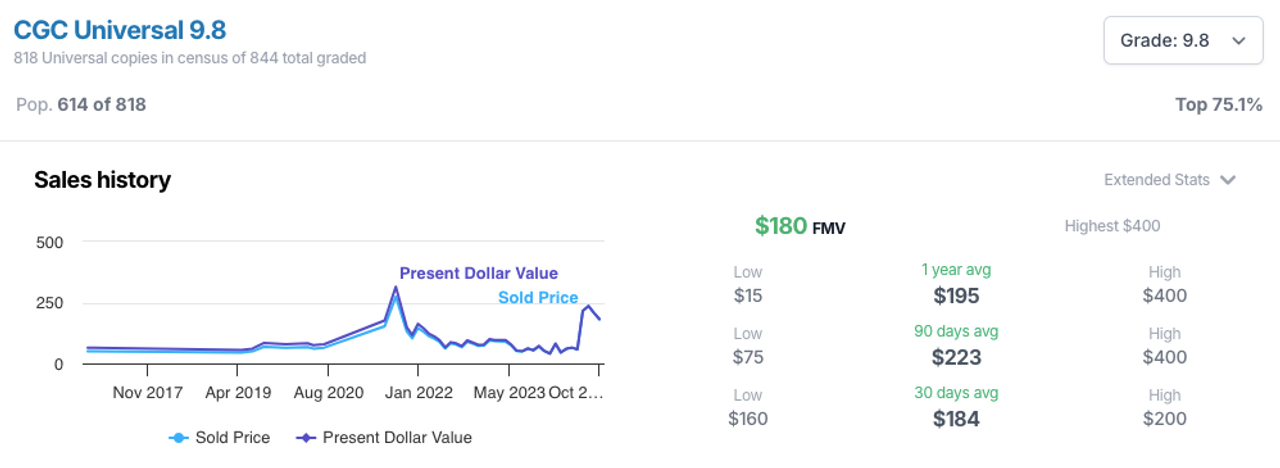
Task: Click the Jan 2022 axis label
Action: (419, 392)
